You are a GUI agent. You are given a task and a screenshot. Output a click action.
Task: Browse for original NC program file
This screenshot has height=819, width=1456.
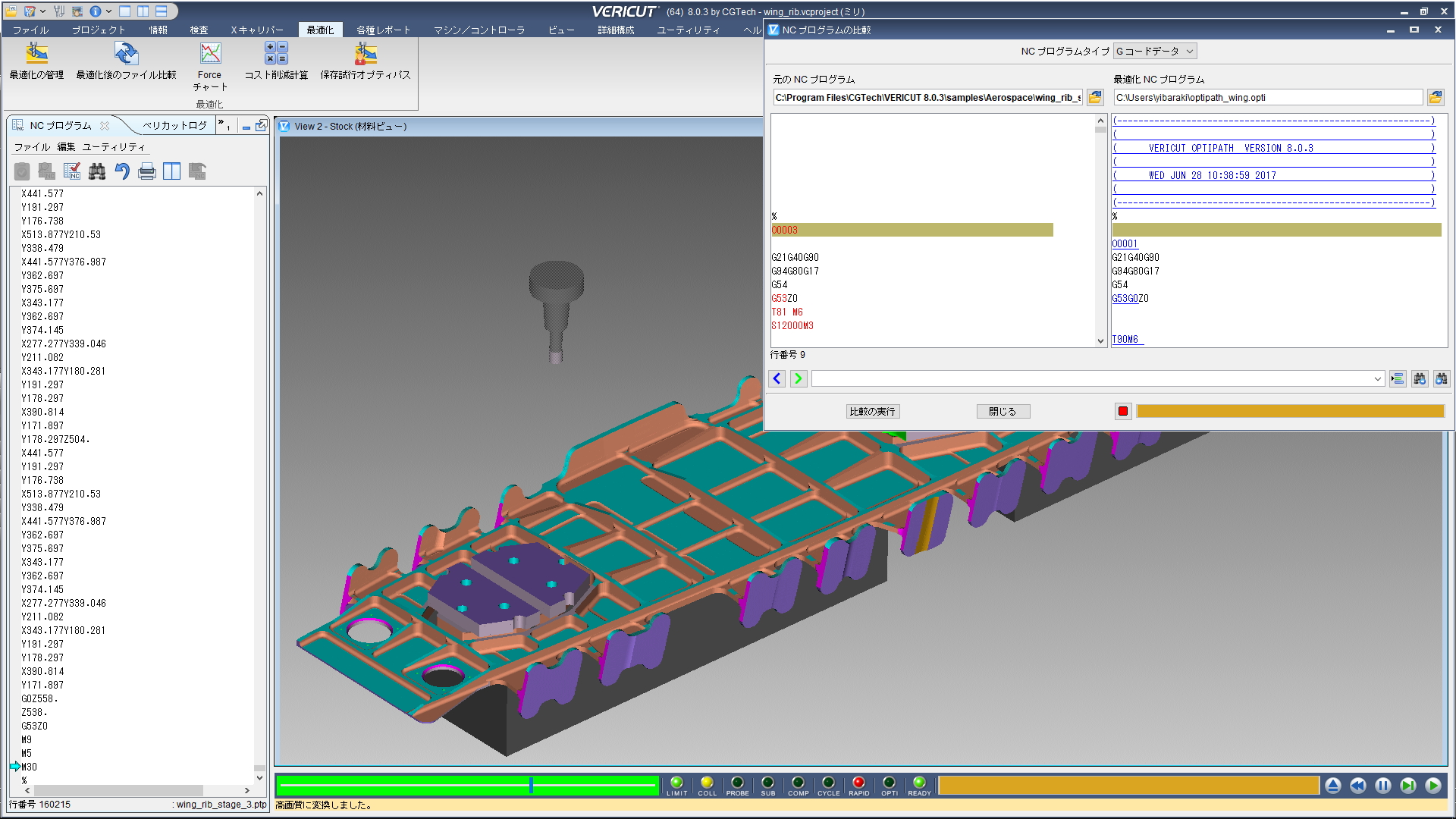(1095, 97)
